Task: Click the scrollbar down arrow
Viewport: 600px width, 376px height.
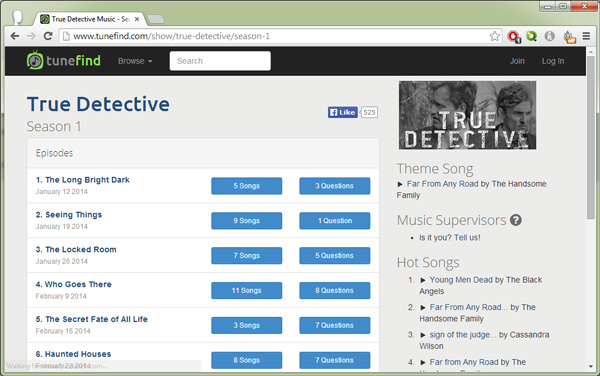Action: pyautogui.click(x=591, y=366)
